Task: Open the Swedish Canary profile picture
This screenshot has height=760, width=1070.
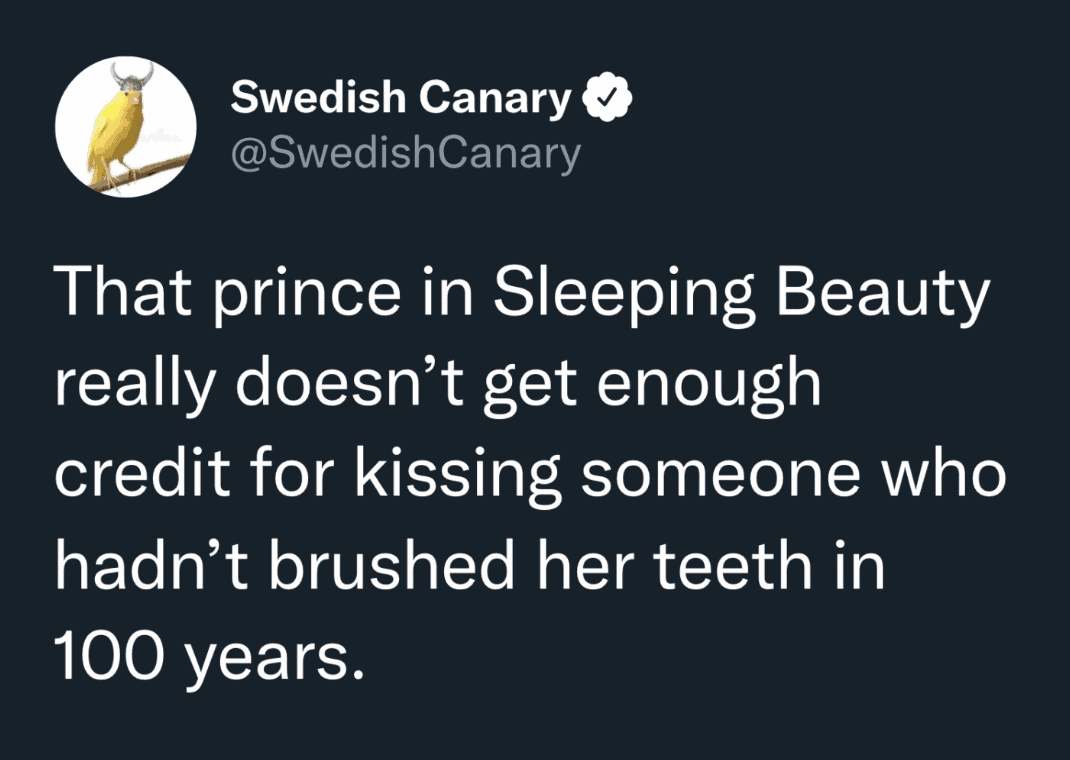Action: coord(123,126)
